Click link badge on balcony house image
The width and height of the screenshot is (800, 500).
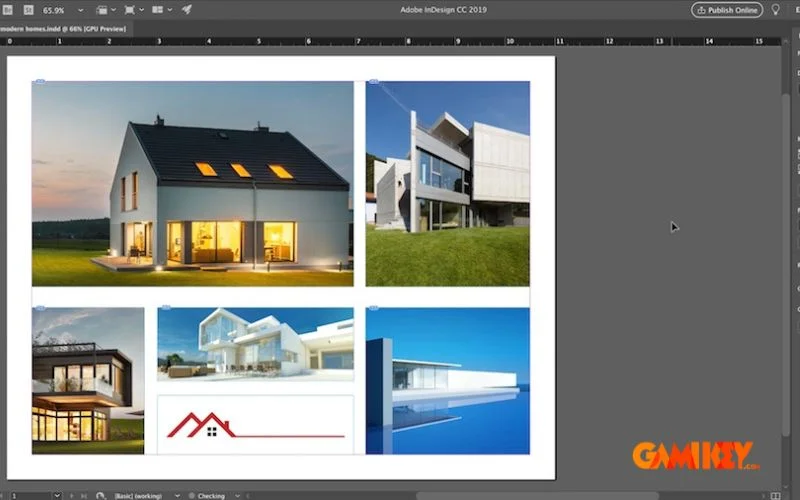click(39, 308)
